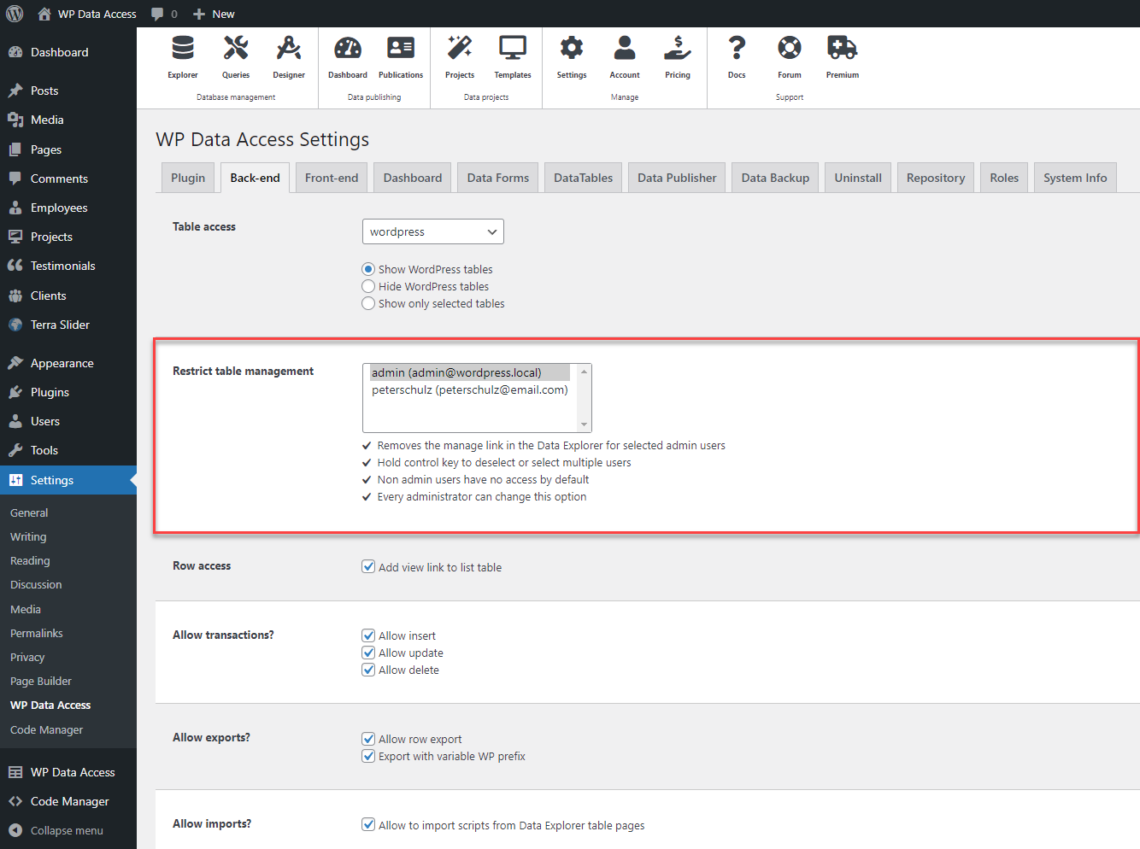The image size is (1140, 849).
Task: Switch to the Data Publisher tab
Action: (x=676, y=177)
